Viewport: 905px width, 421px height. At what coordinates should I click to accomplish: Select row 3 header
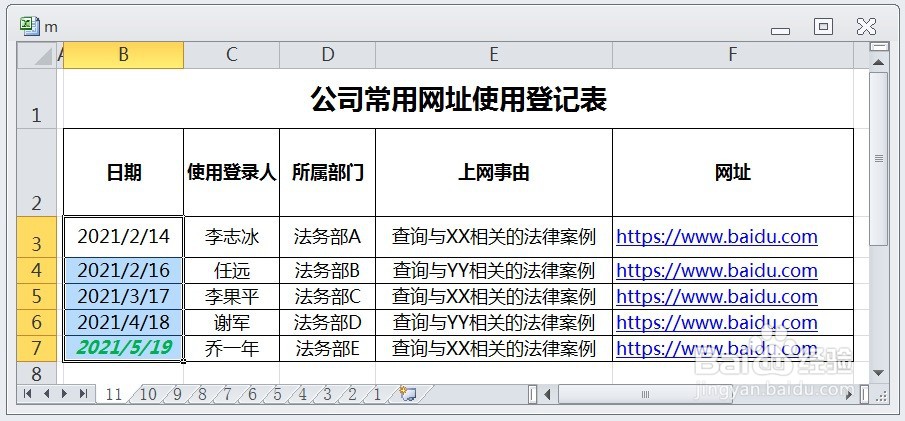pos(36,237)
